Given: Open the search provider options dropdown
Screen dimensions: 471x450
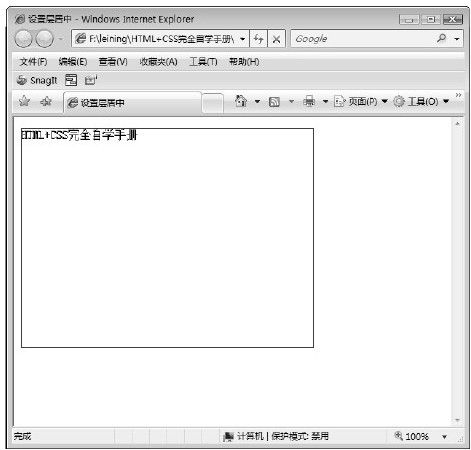Looking at the screenshot, I should pos(457,39).
